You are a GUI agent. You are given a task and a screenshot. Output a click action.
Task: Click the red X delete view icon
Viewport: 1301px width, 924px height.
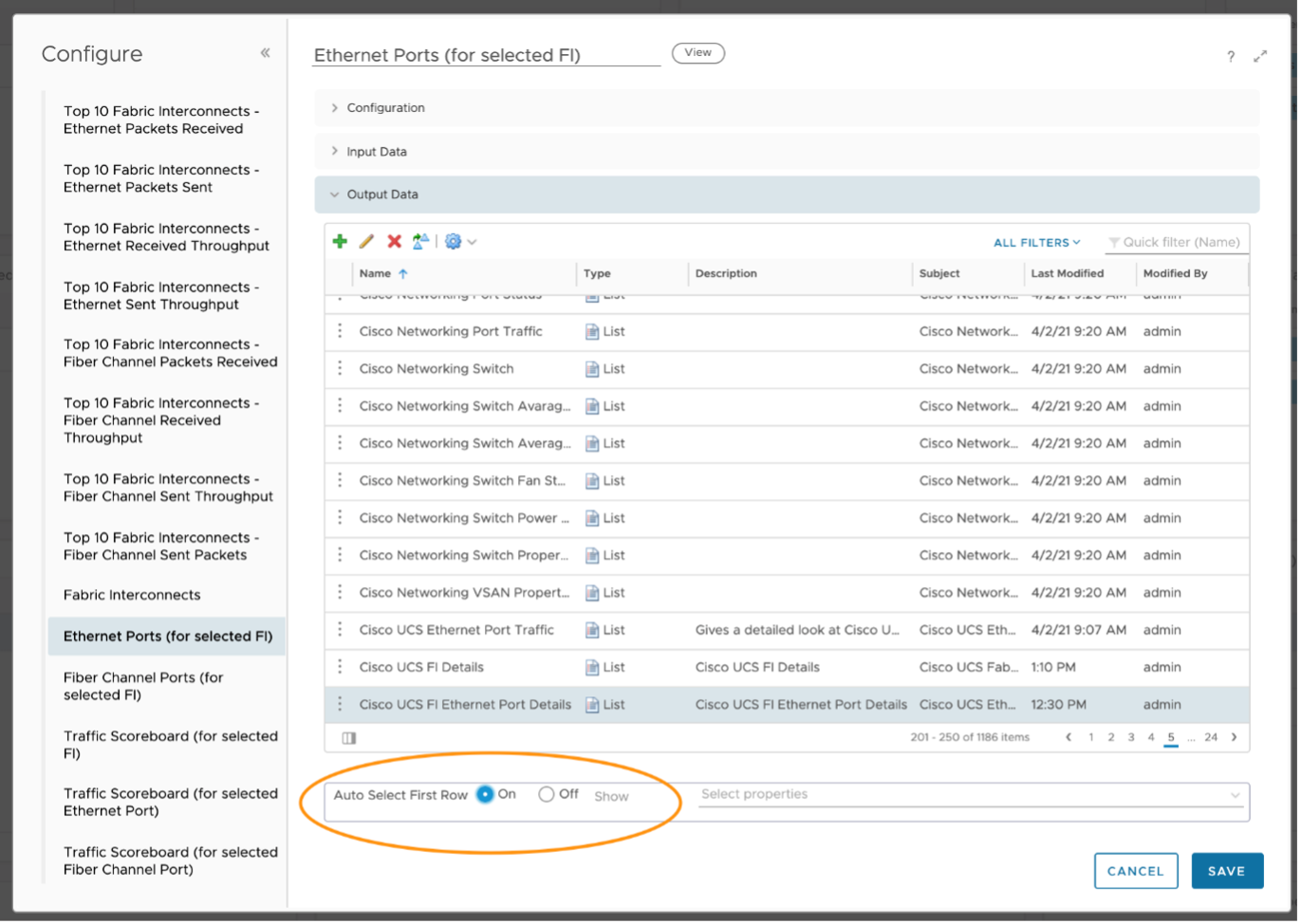click(394, 242)
